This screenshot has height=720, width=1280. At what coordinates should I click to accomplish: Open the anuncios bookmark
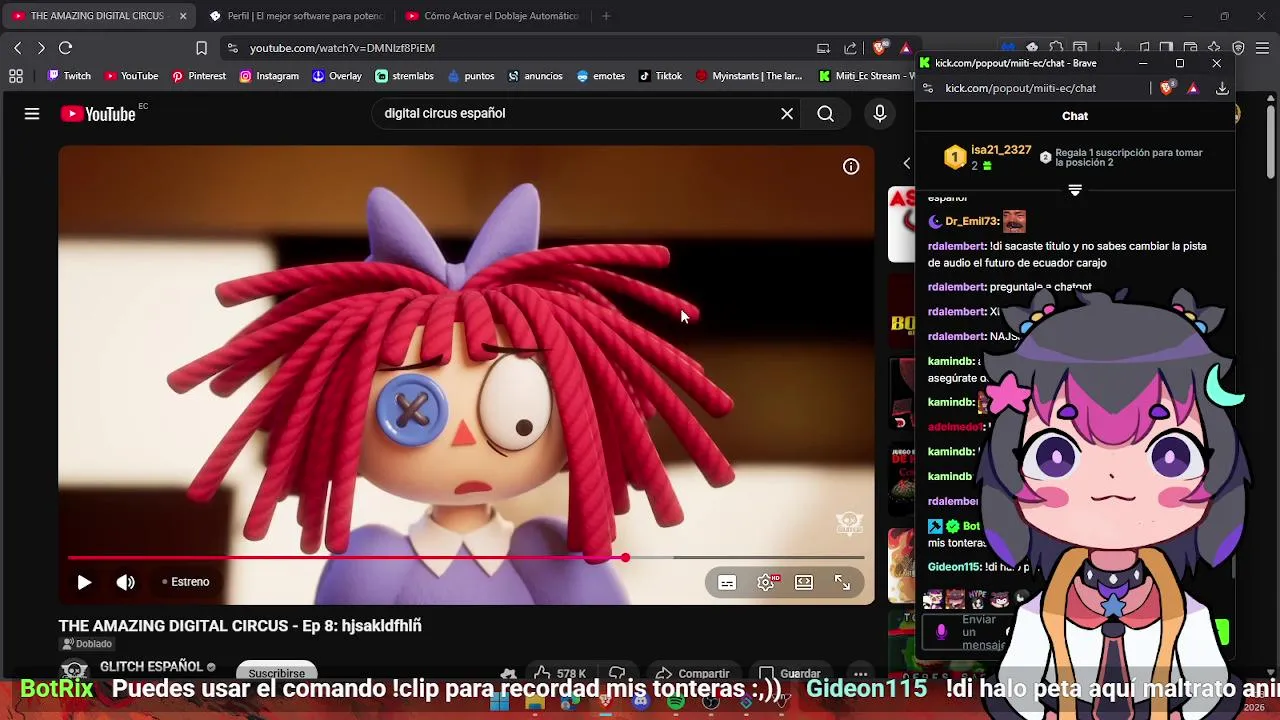[535, 76]
